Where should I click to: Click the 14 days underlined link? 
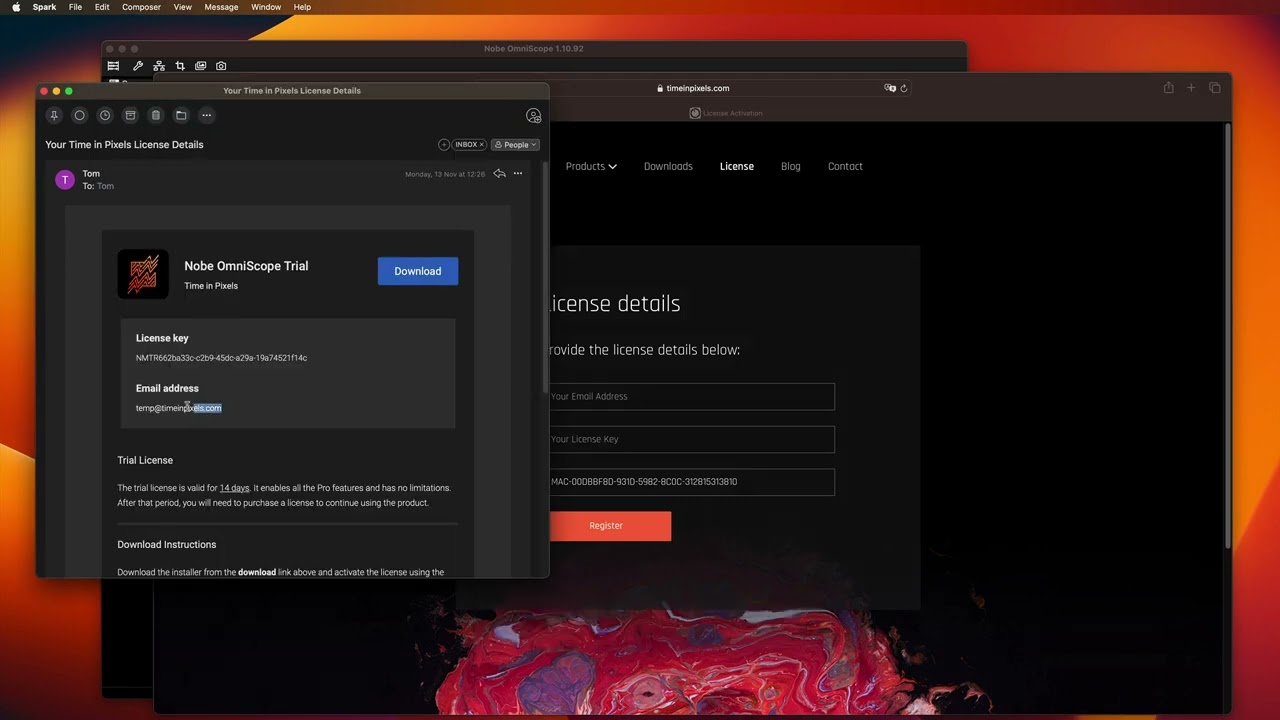coord(234,488)
